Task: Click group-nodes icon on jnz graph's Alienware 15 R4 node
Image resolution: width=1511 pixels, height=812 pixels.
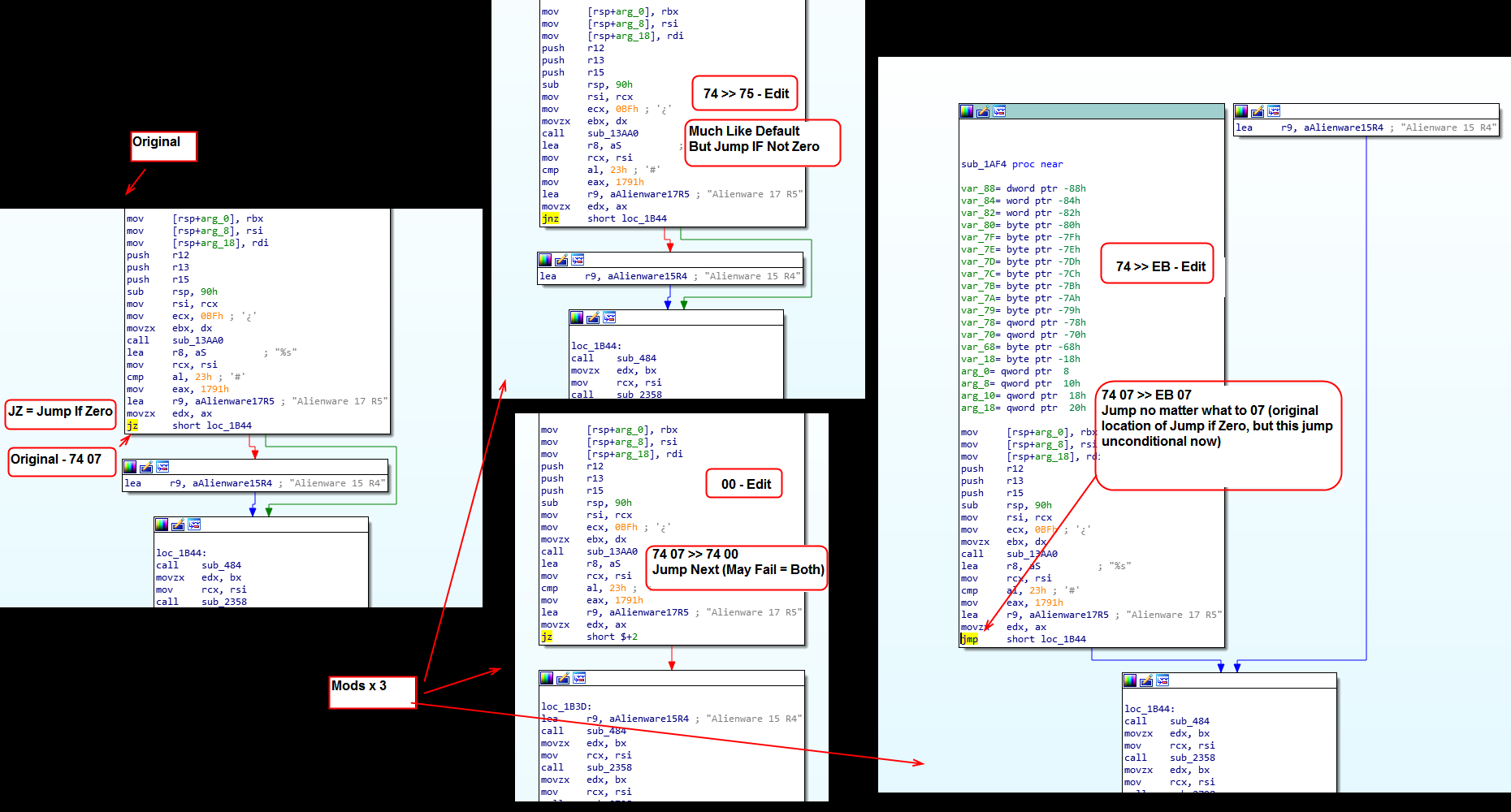Action: click(x=578, y=260)
